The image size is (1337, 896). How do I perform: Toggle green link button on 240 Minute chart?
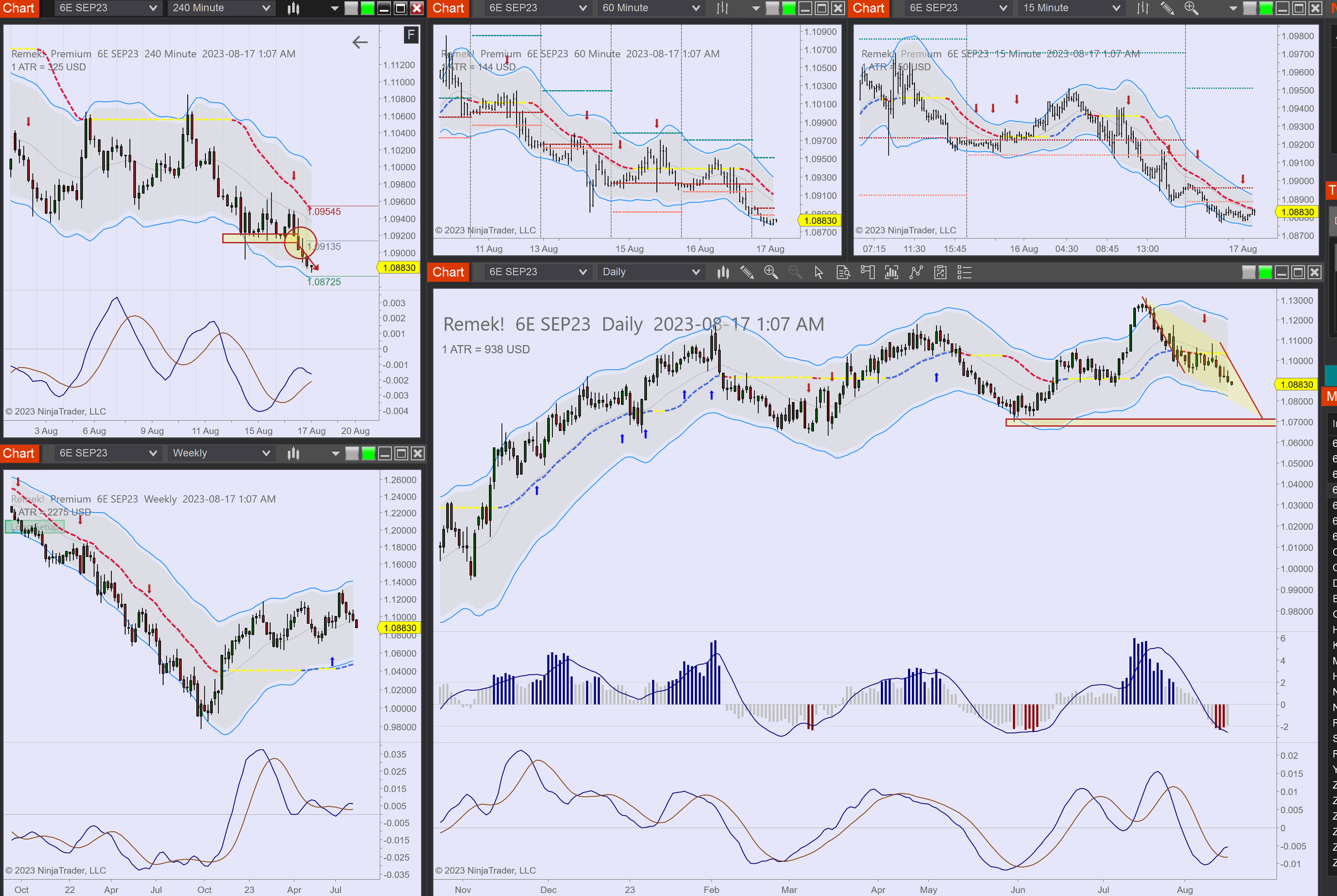click(367, 8)
